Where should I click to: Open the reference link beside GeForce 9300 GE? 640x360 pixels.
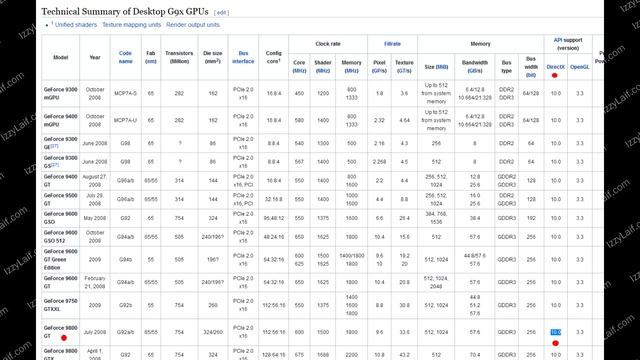click(x=54, y=146)
